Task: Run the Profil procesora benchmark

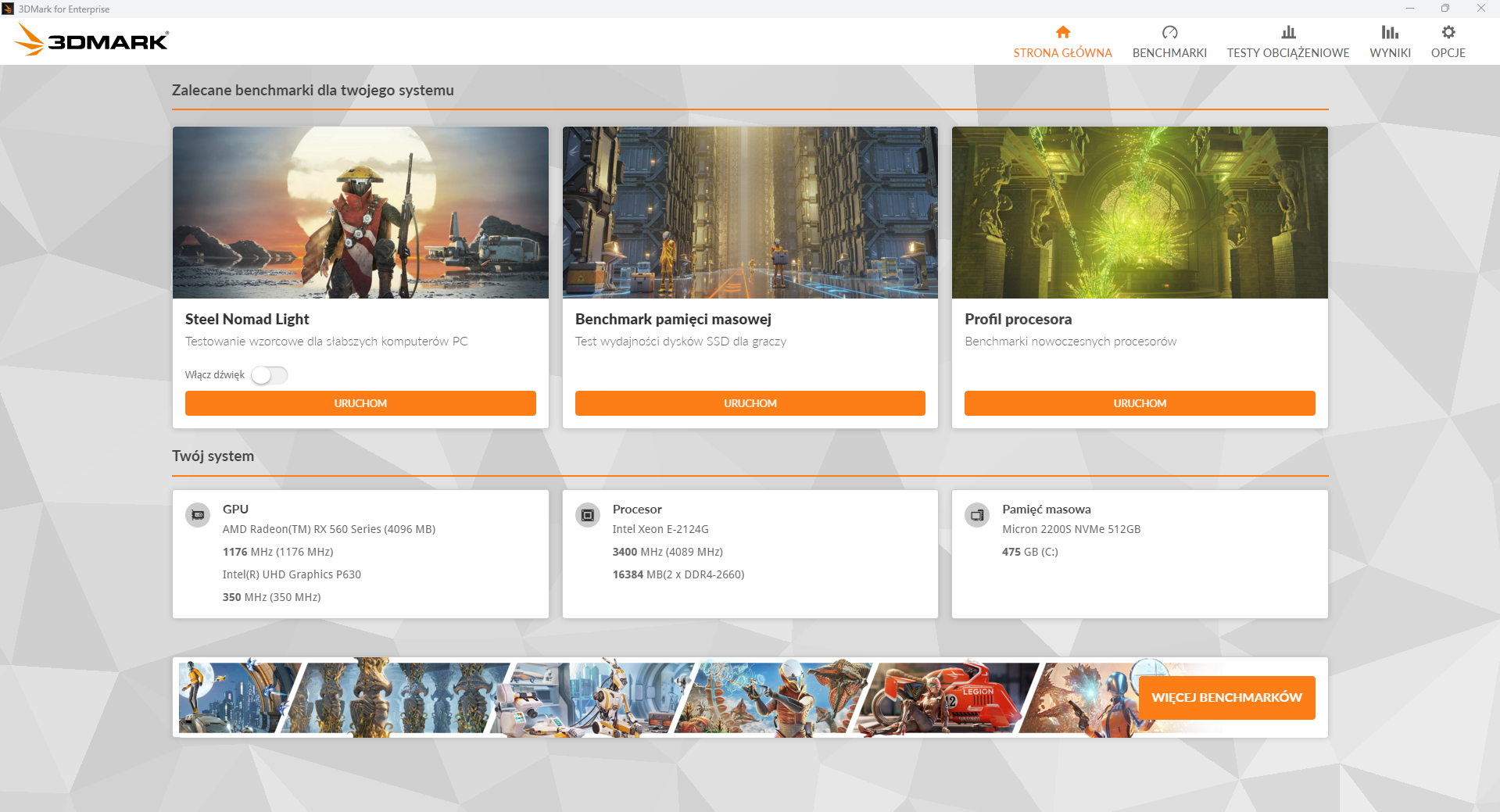Action: pyautogui.click(x=1140, y=403)
